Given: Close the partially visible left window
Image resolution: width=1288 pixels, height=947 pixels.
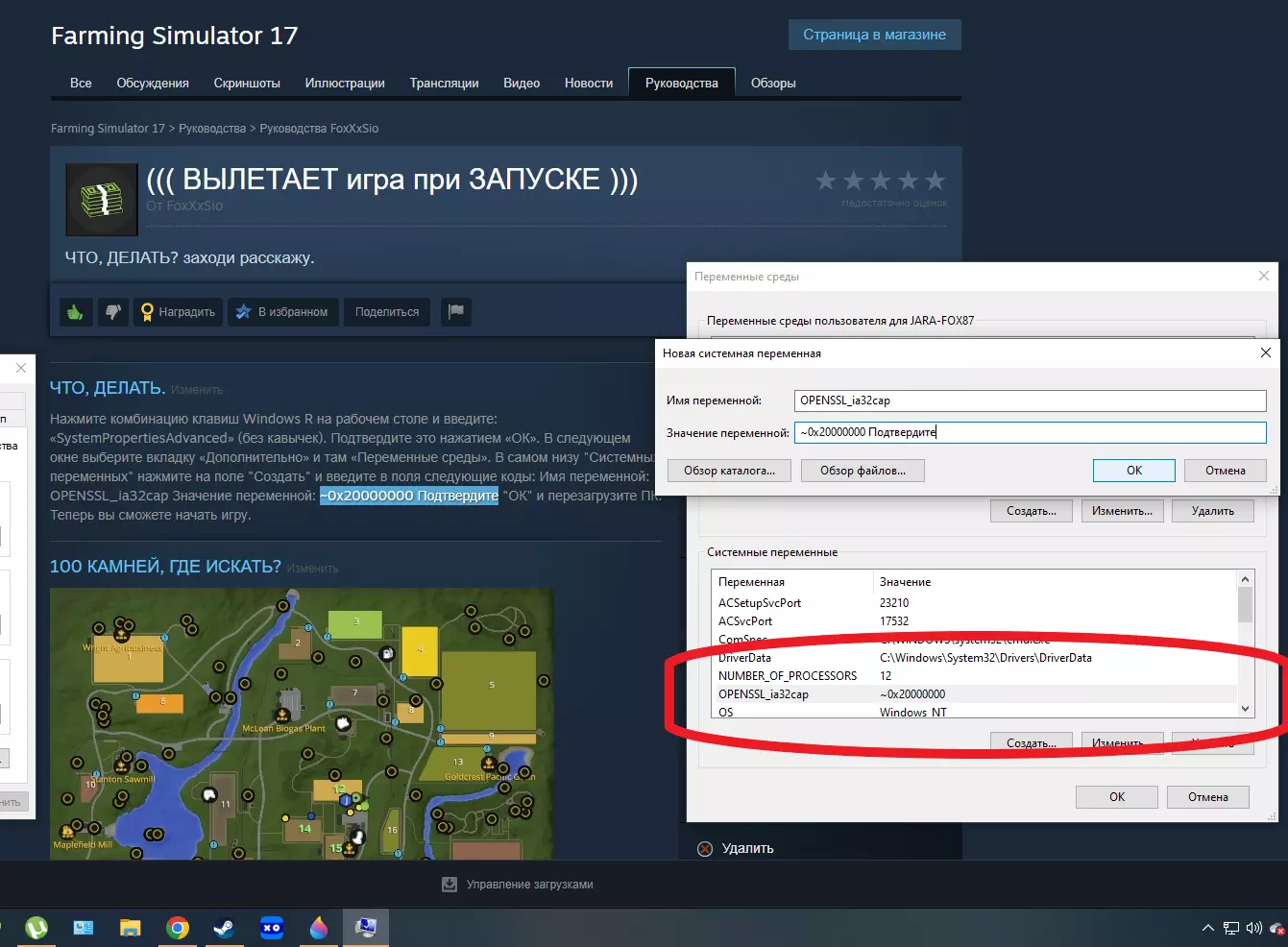Looking at the screenshot, I should (x=20, y=368).
